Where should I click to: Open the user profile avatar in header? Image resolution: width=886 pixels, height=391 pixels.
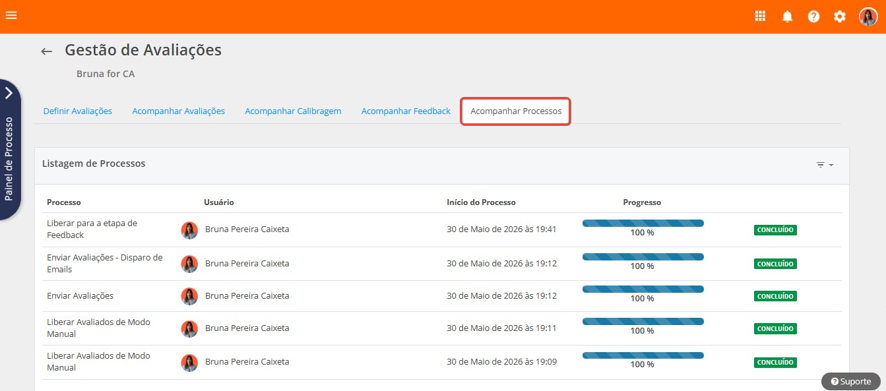[868, 16]
